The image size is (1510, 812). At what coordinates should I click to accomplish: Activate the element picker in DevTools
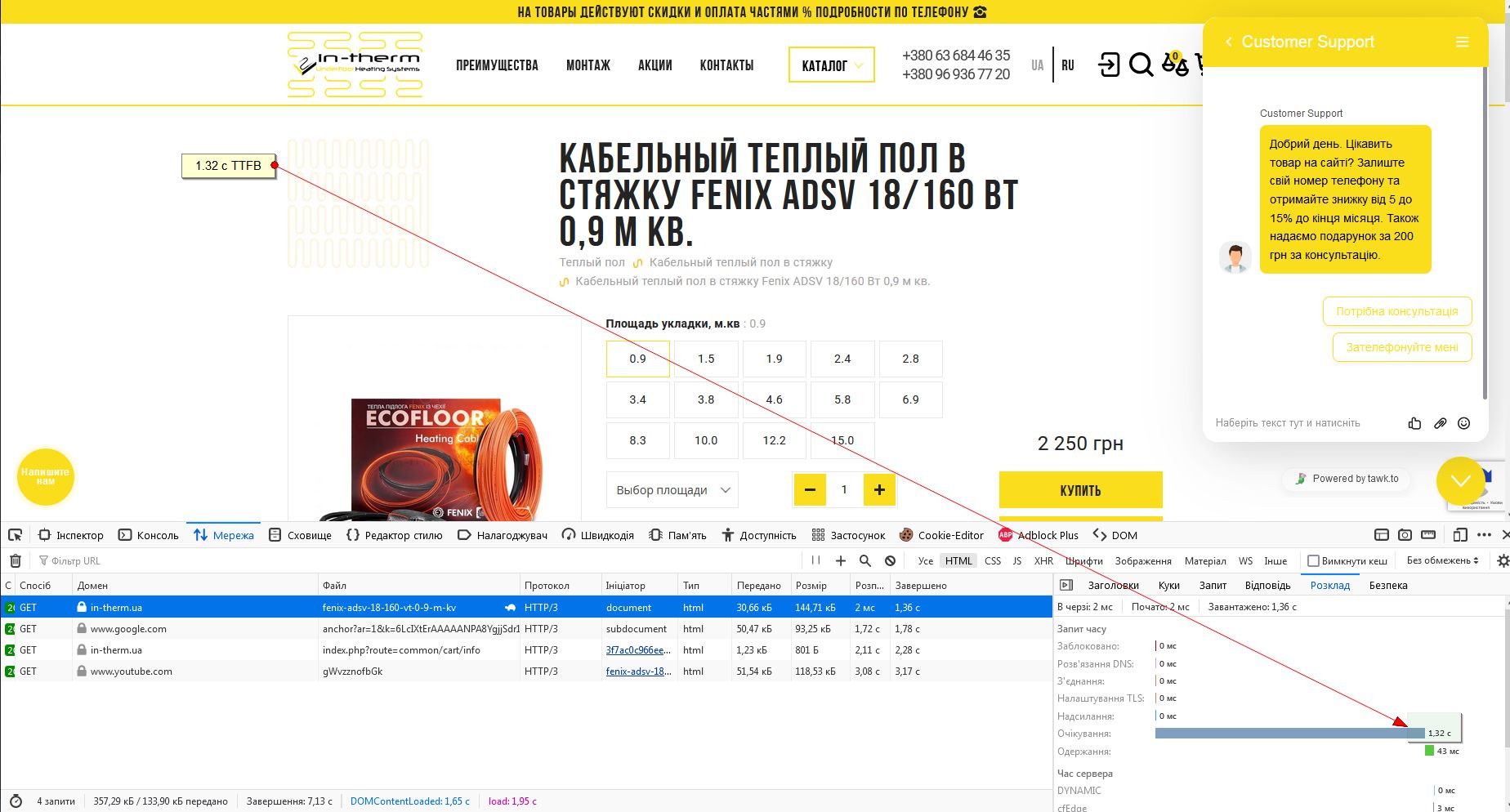15,535
